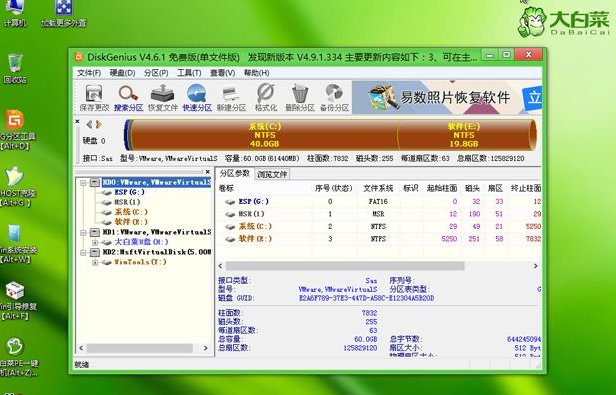Select 大白菜U盘(H:) label in the tree
The height and width of the screenshot is (395, 616).
pyautogui.click(x=141, y=242)
